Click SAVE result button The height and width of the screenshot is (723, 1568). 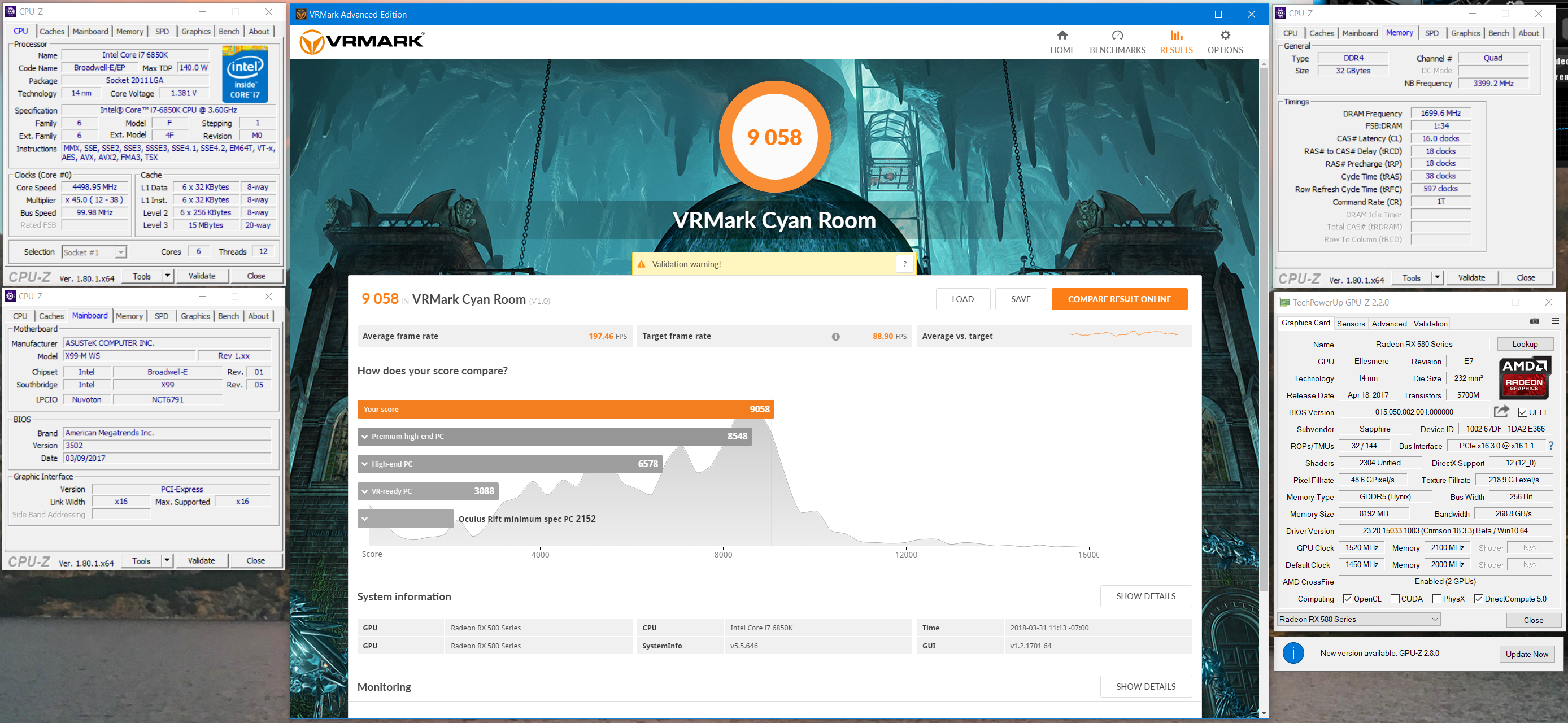click(x=1021, y=299)
